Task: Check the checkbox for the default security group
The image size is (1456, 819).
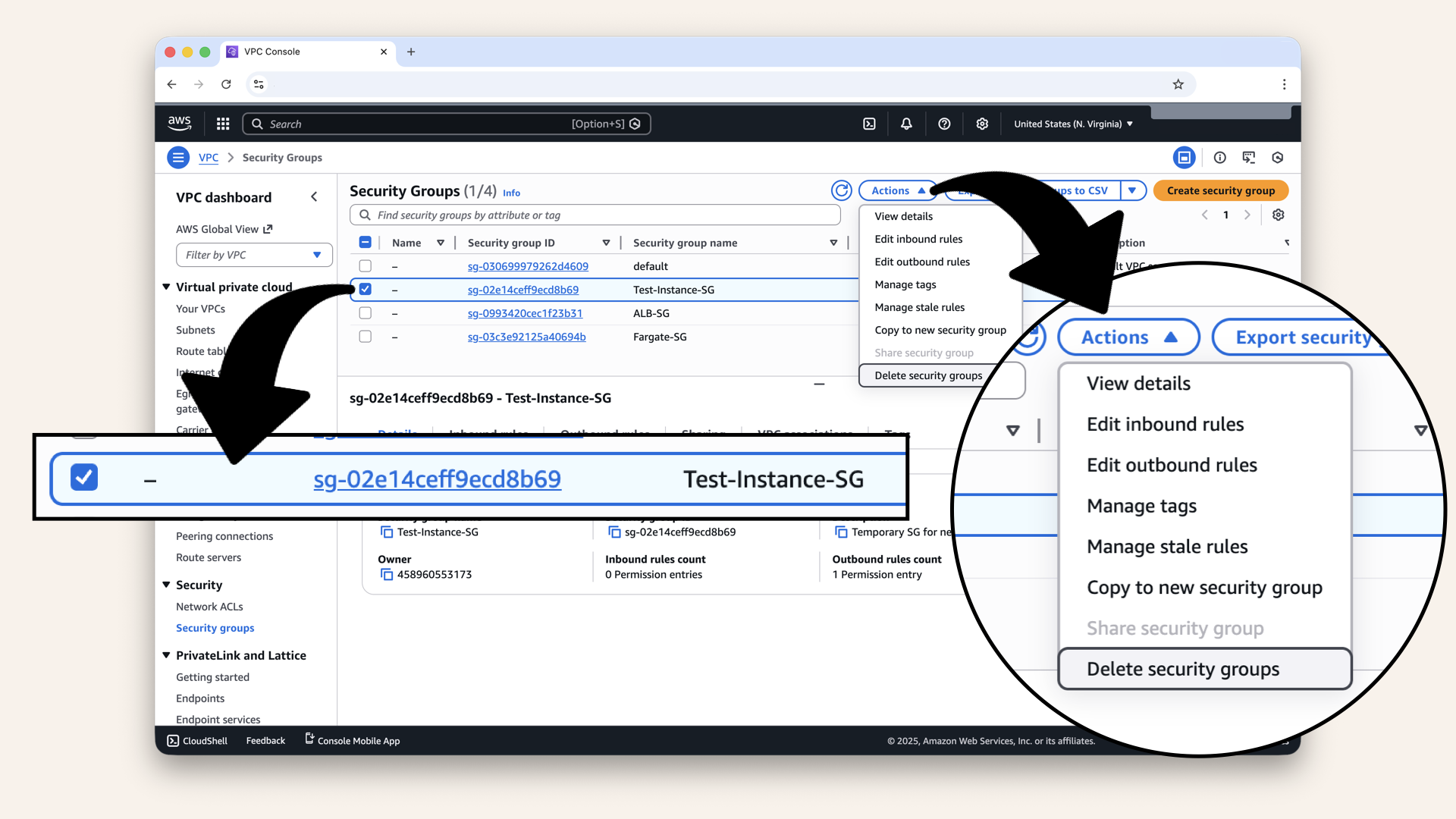Action: click(366, 265)
